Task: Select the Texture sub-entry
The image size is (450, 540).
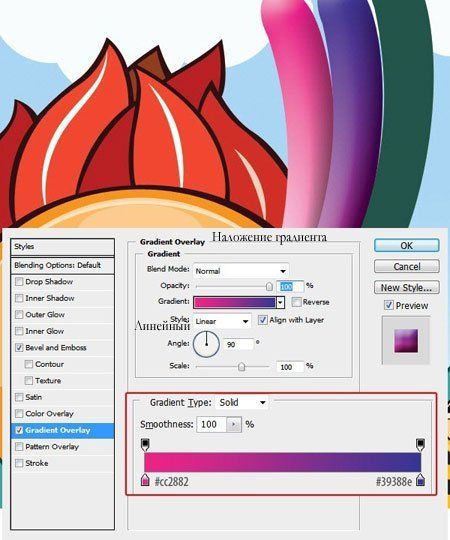Action: click(x=48, y=381)
